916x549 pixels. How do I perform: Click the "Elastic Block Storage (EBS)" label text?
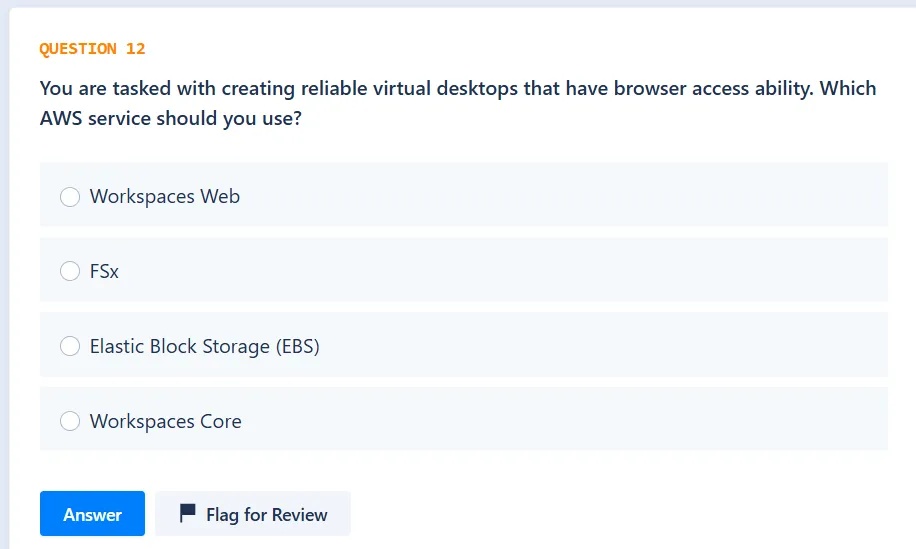204,346
